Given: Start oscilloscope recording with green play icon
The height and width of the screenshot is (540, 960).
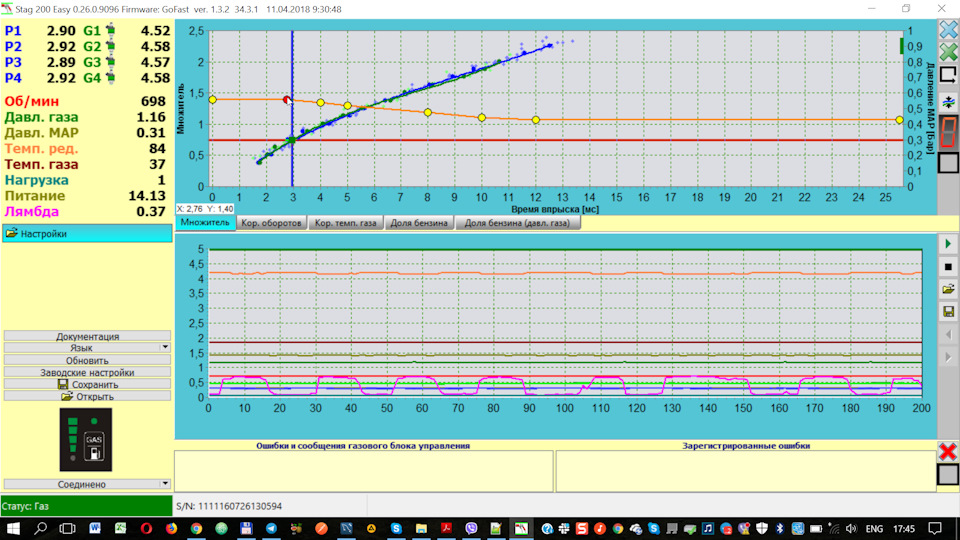Looking at the screenshot, I should pos(948,244).
